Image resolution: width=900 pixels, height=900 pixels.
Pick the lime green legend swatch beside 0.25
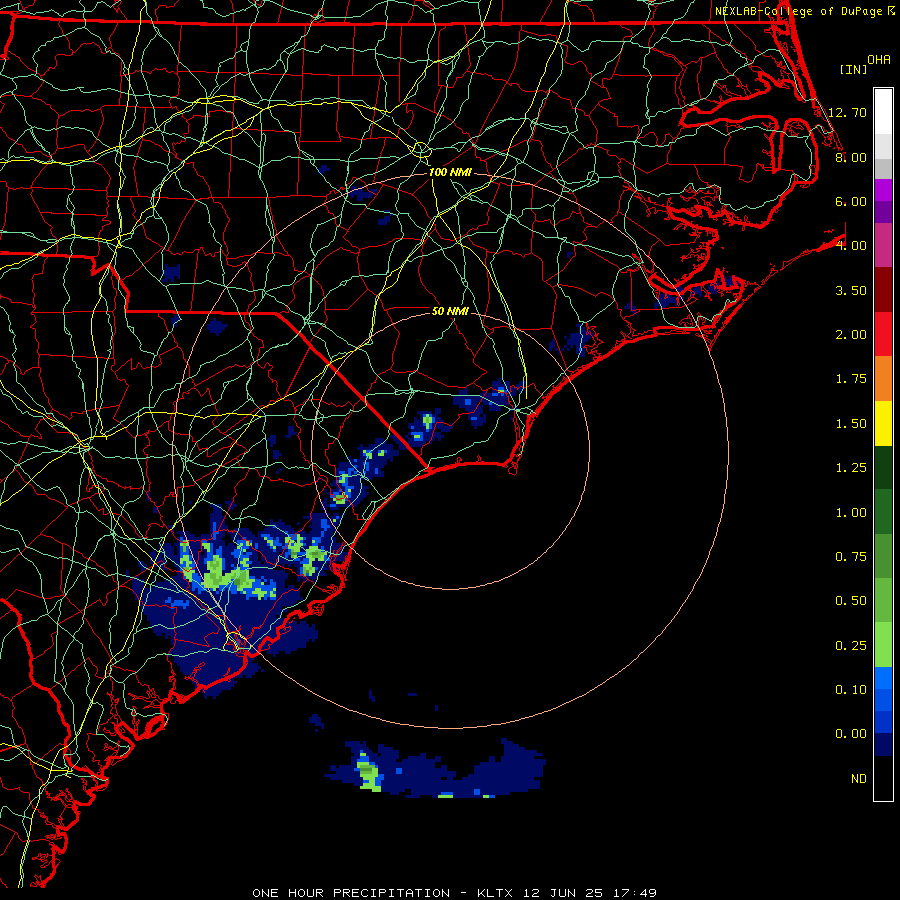(x=883, y=646)
